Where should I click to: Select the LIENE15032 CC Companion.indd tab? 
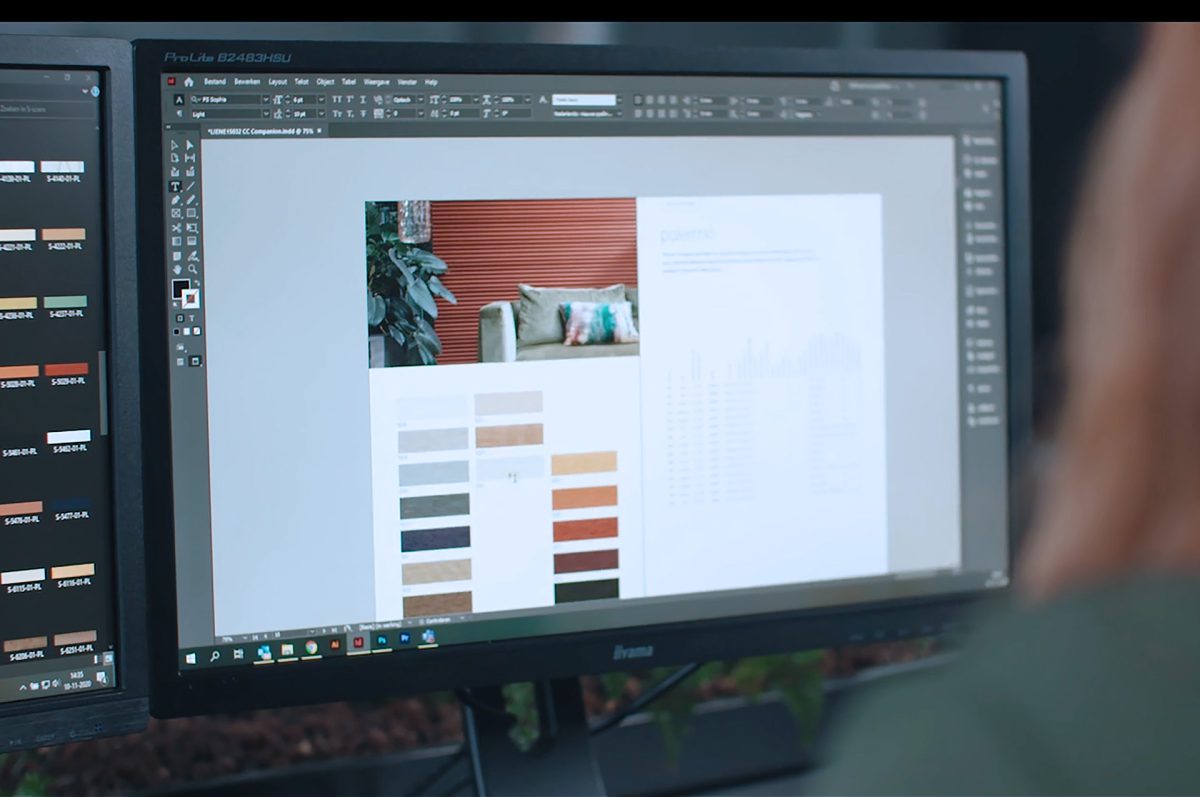[x=260, y=131]
